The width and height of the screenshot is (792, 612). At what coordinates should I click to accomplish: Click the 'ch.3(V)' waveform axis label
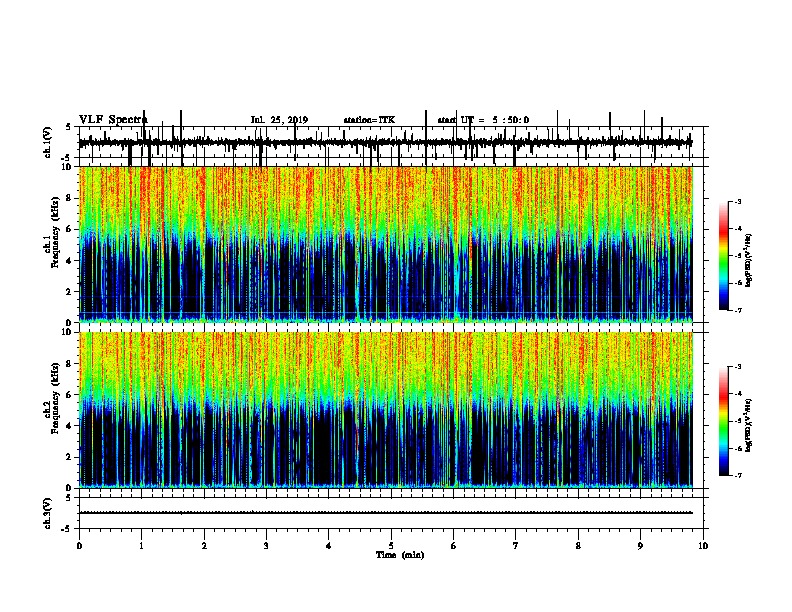(x=48, y=513)
